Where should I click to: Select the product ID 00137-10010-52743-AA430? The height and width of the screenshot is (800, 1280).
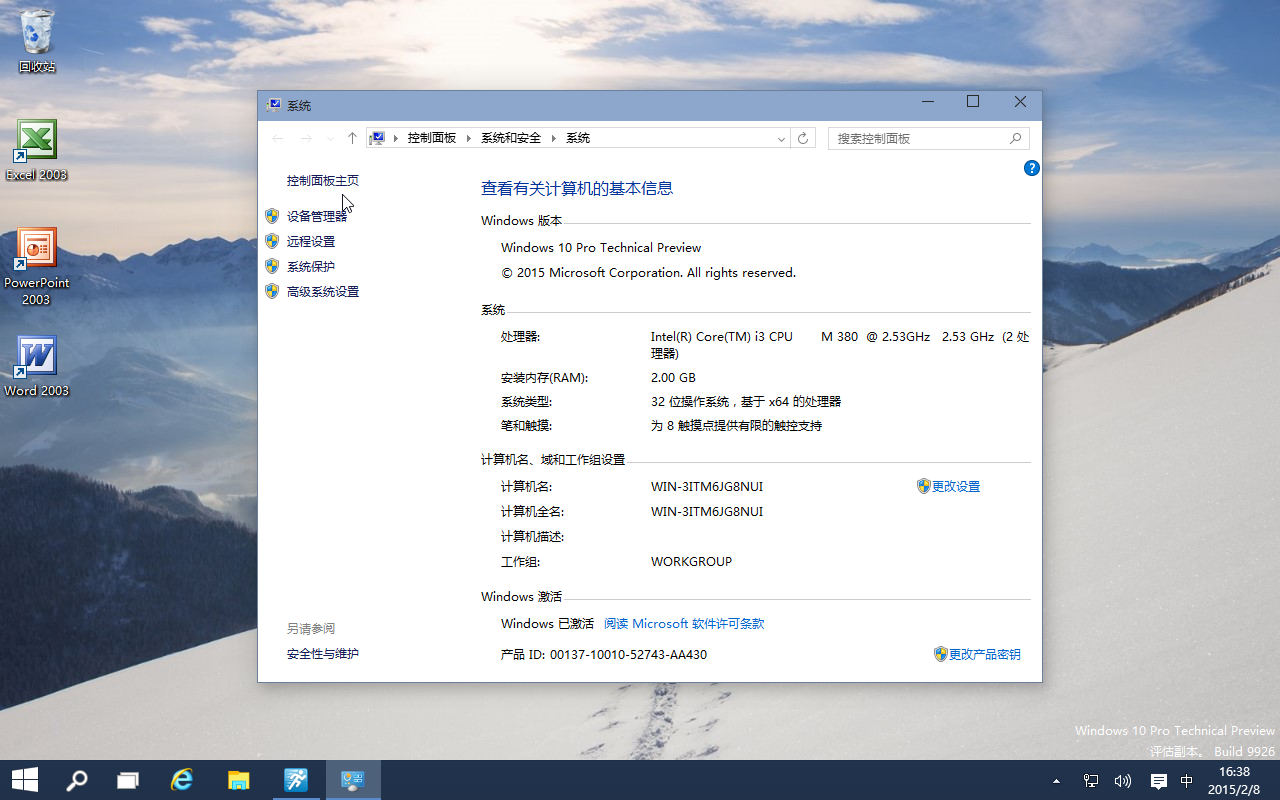point(628,655)
